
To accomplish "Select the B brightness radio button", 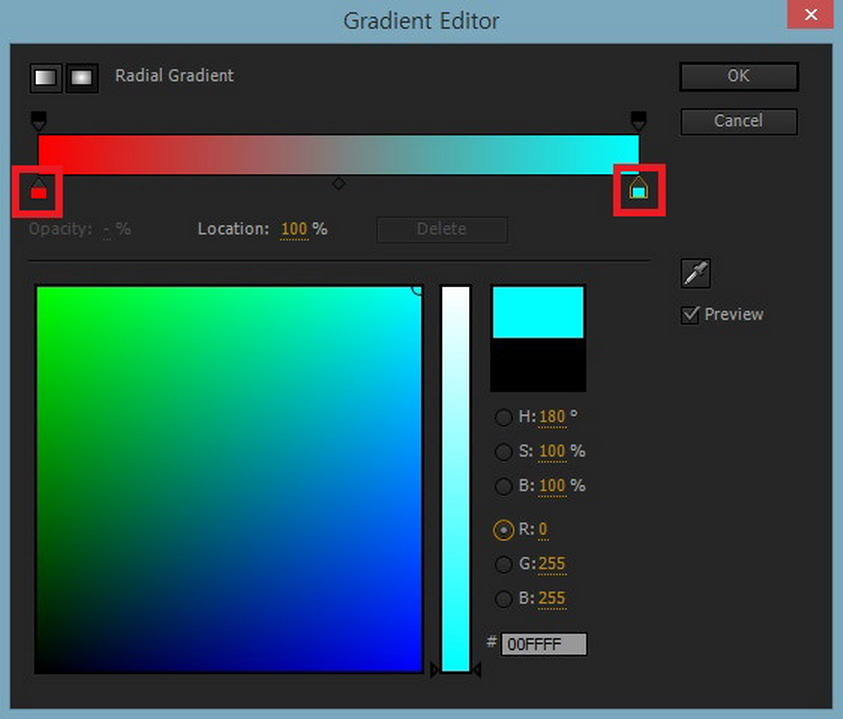I will point(504,487).
